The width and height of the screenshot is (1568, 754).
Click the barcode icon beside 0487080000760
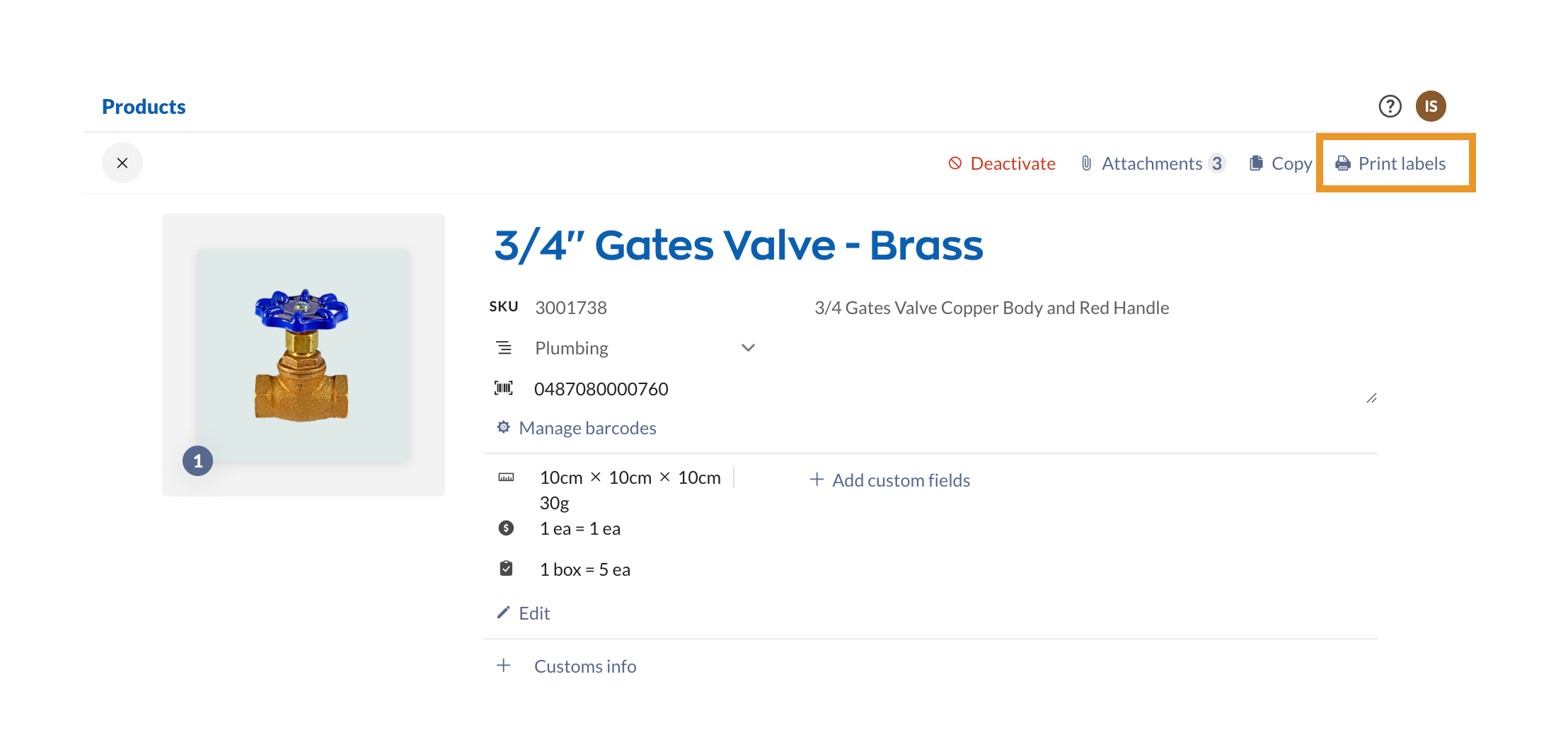pos(504,388)
